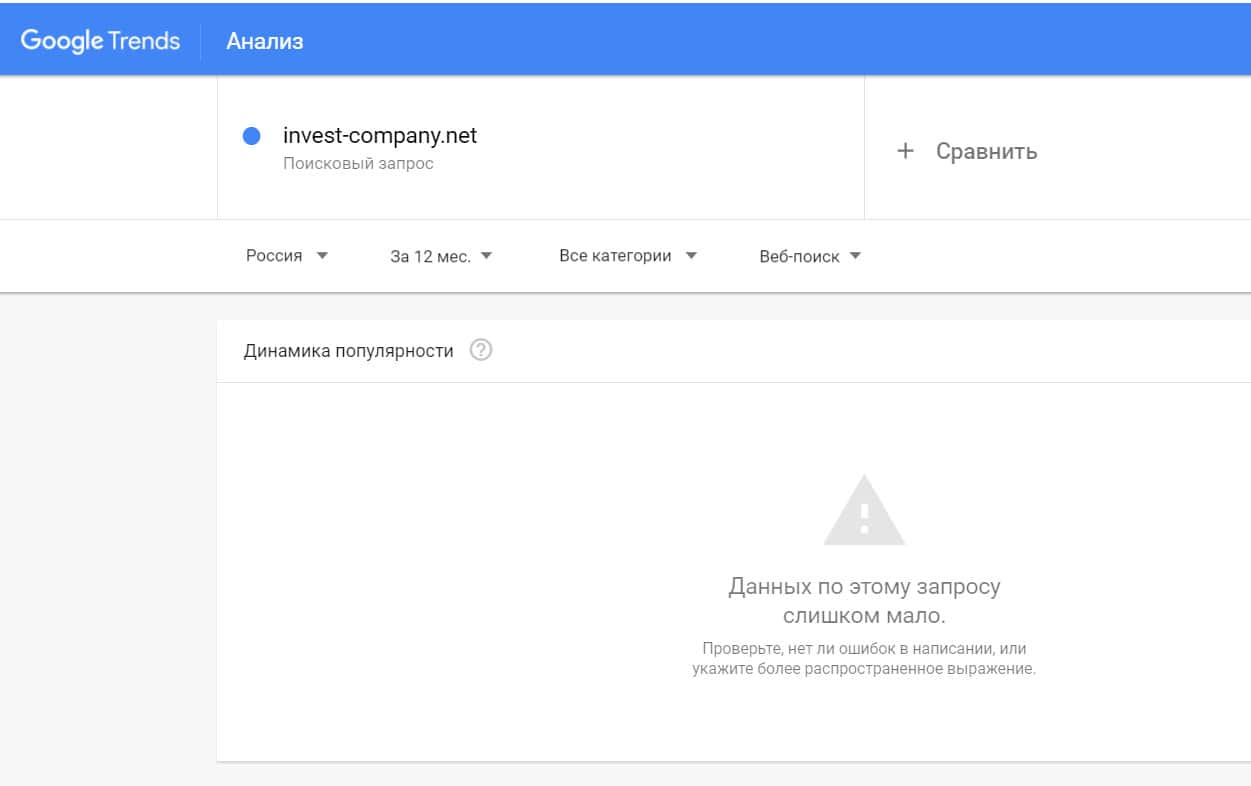The image size is (1251, 786).
Task: Click the plus icon next to Сравнить
Action: 905,151
